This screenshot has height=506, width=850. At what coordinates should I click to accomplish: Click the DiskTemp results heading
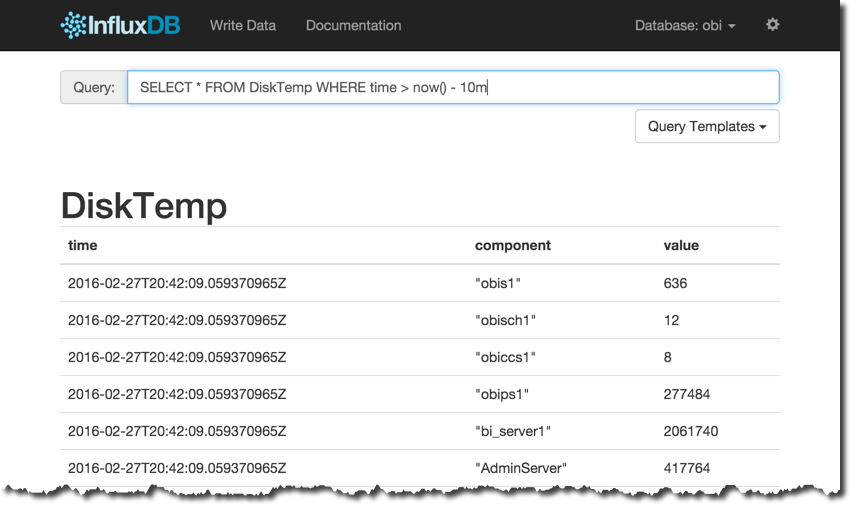(144, 205)
